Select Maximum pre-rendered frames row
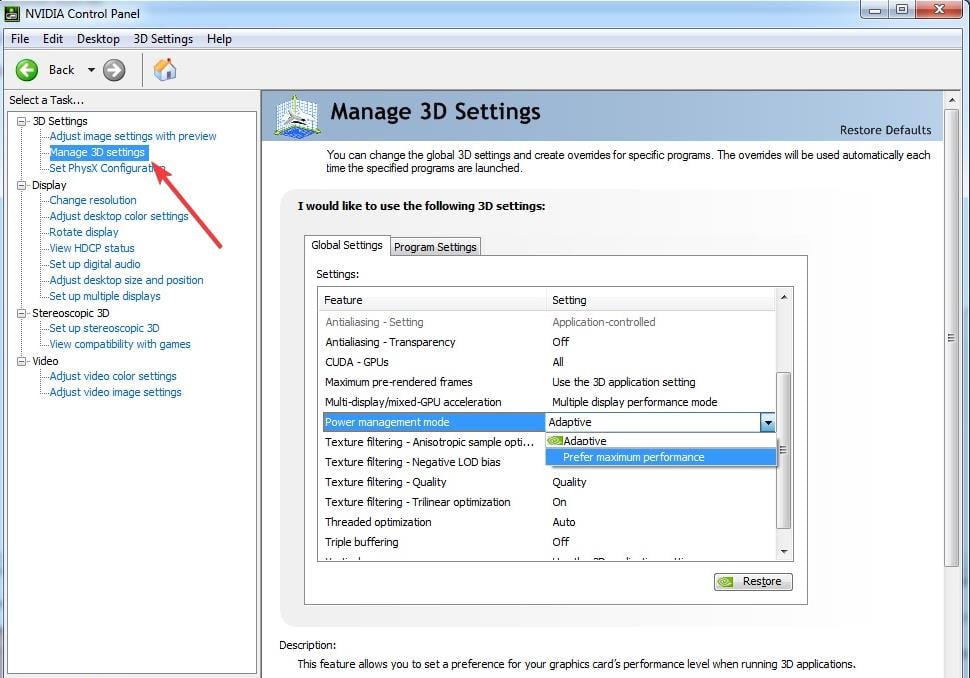Viewport: 970px width, 678px height. point(549,382)
